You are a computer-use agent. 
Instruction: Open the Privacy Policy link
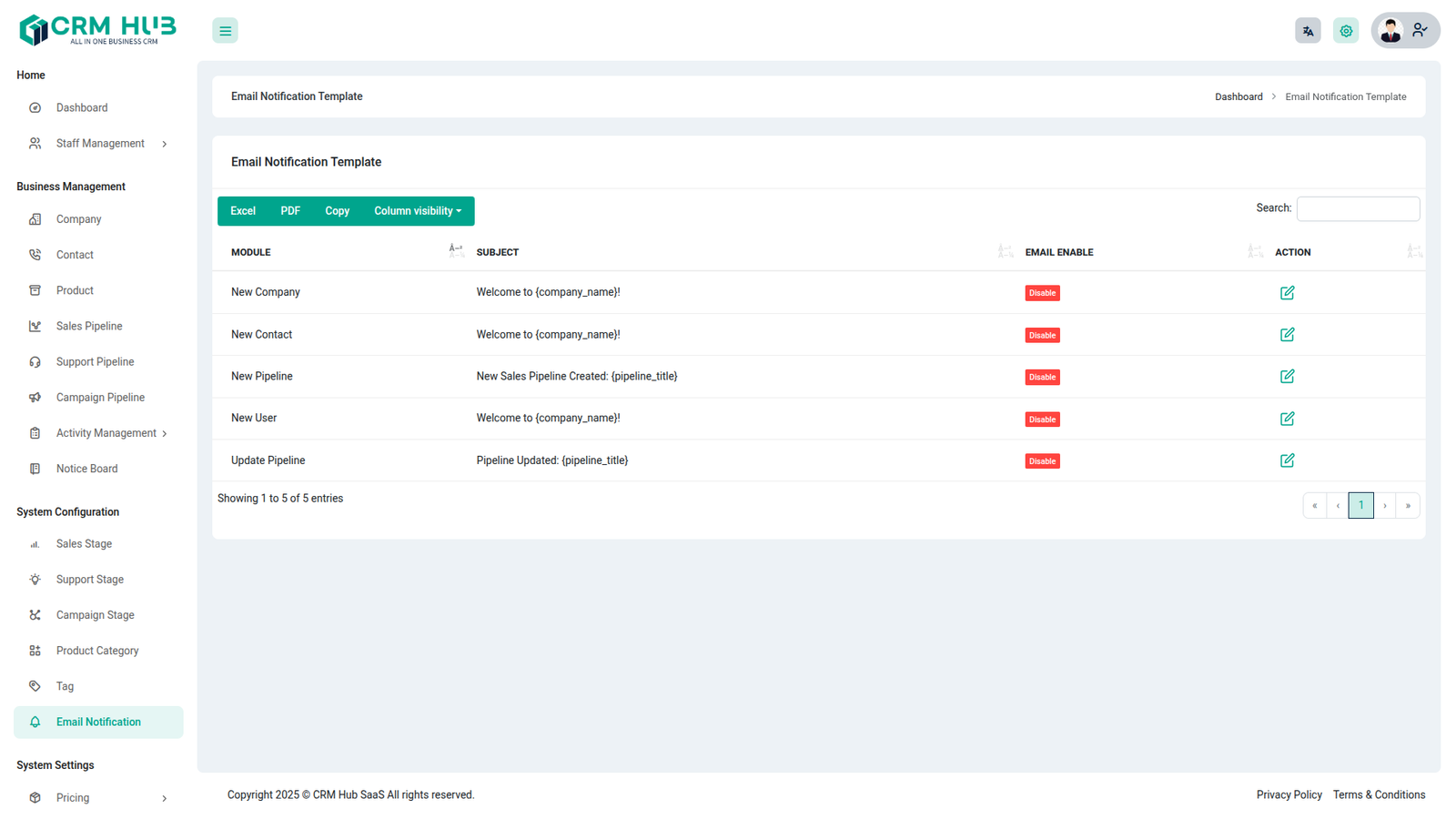click(1289, 795)
